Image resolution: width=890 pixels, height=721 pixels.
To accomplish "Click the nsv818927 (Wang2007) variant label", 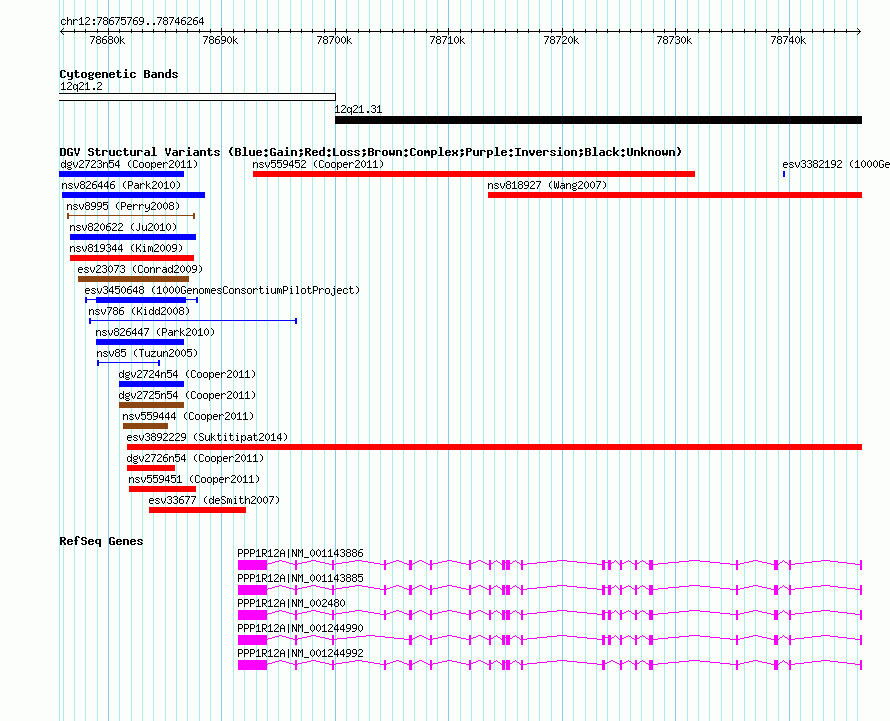I will (547, 185).
